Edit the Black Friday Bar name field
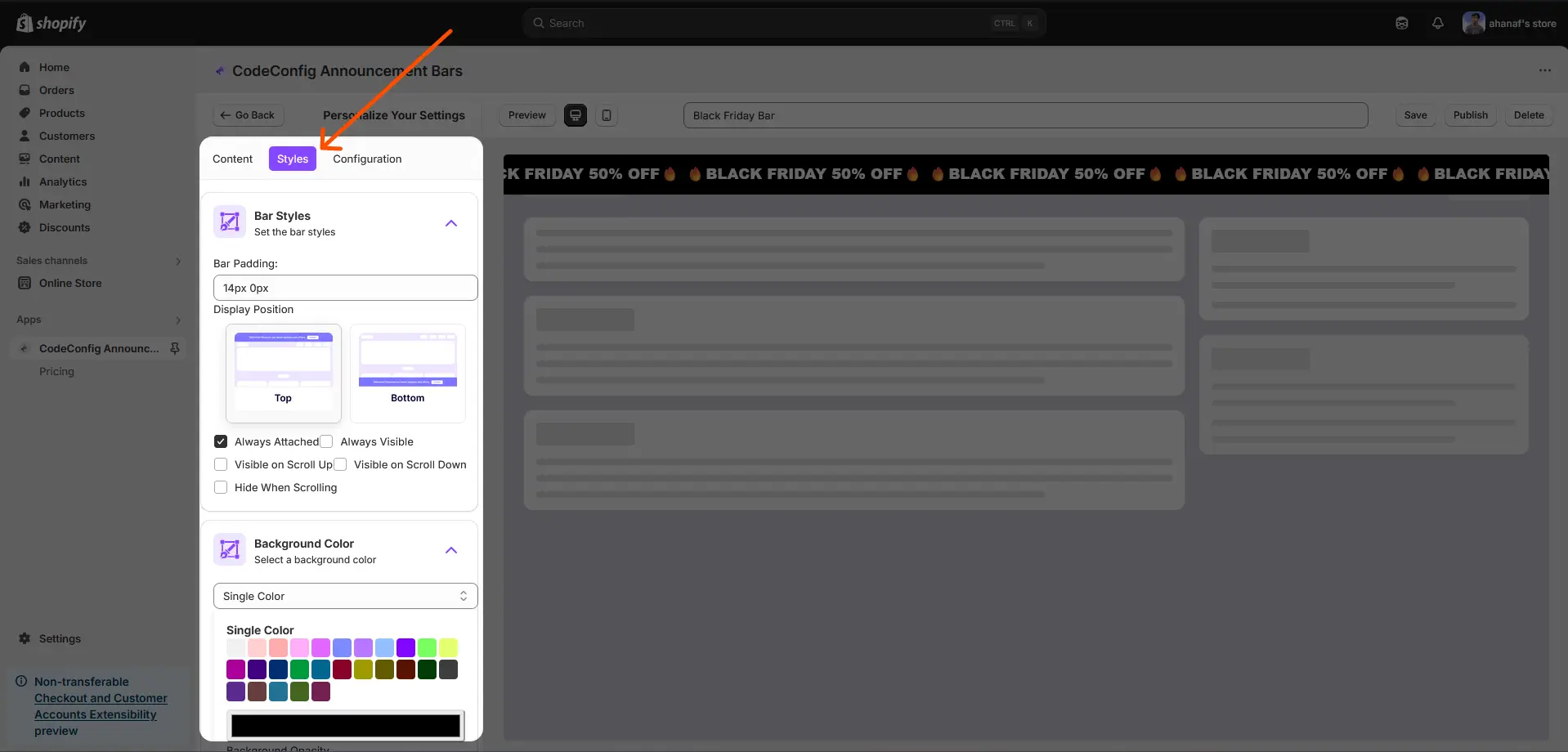The height and width of the screenshot is (752, 1568). [x=1026, y=115]
